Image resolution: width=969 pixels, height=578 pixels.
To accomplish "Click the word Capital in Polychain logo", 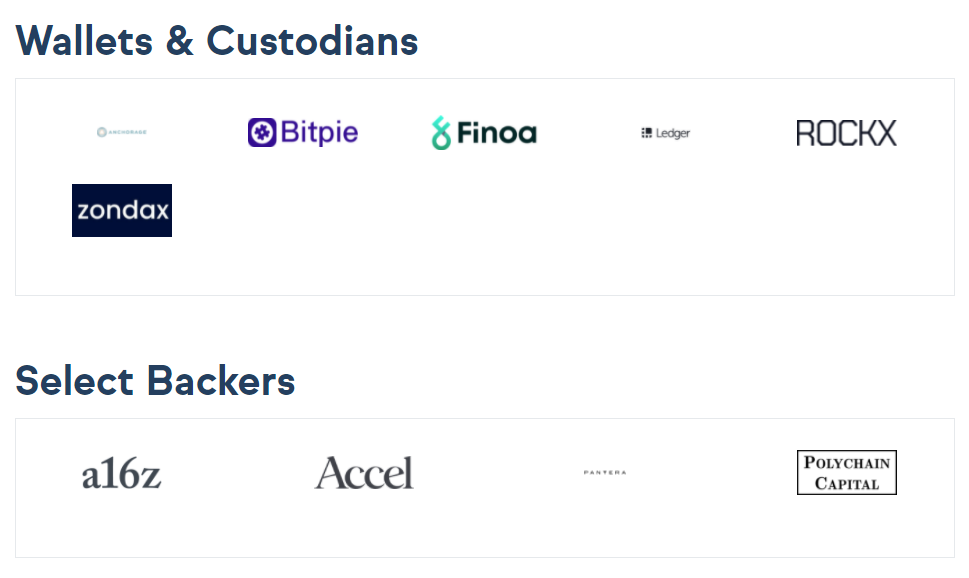I will (x=847, y=483).
